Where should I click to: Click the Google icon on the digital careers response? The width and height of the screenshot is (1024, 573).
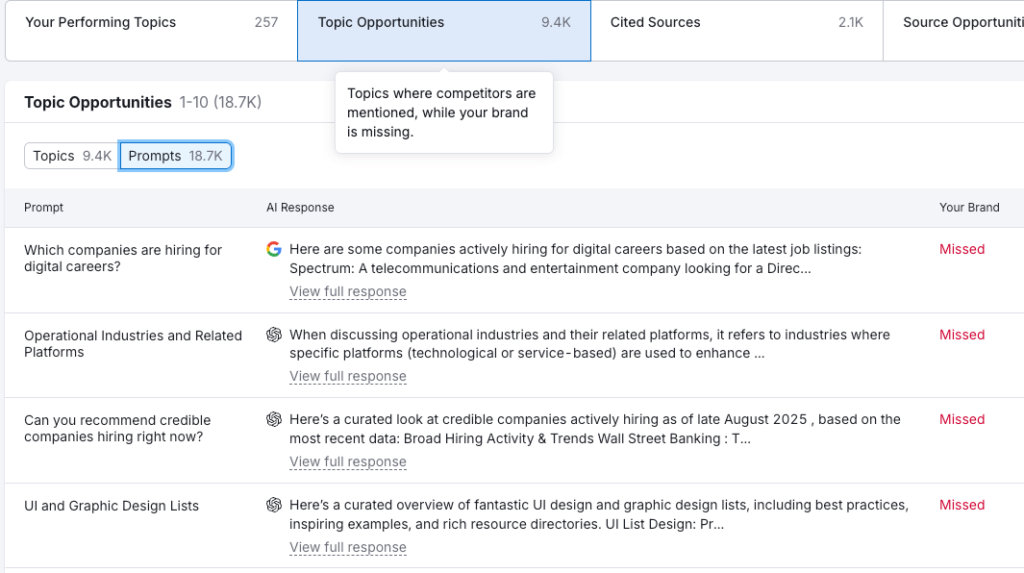click(274, 249)
